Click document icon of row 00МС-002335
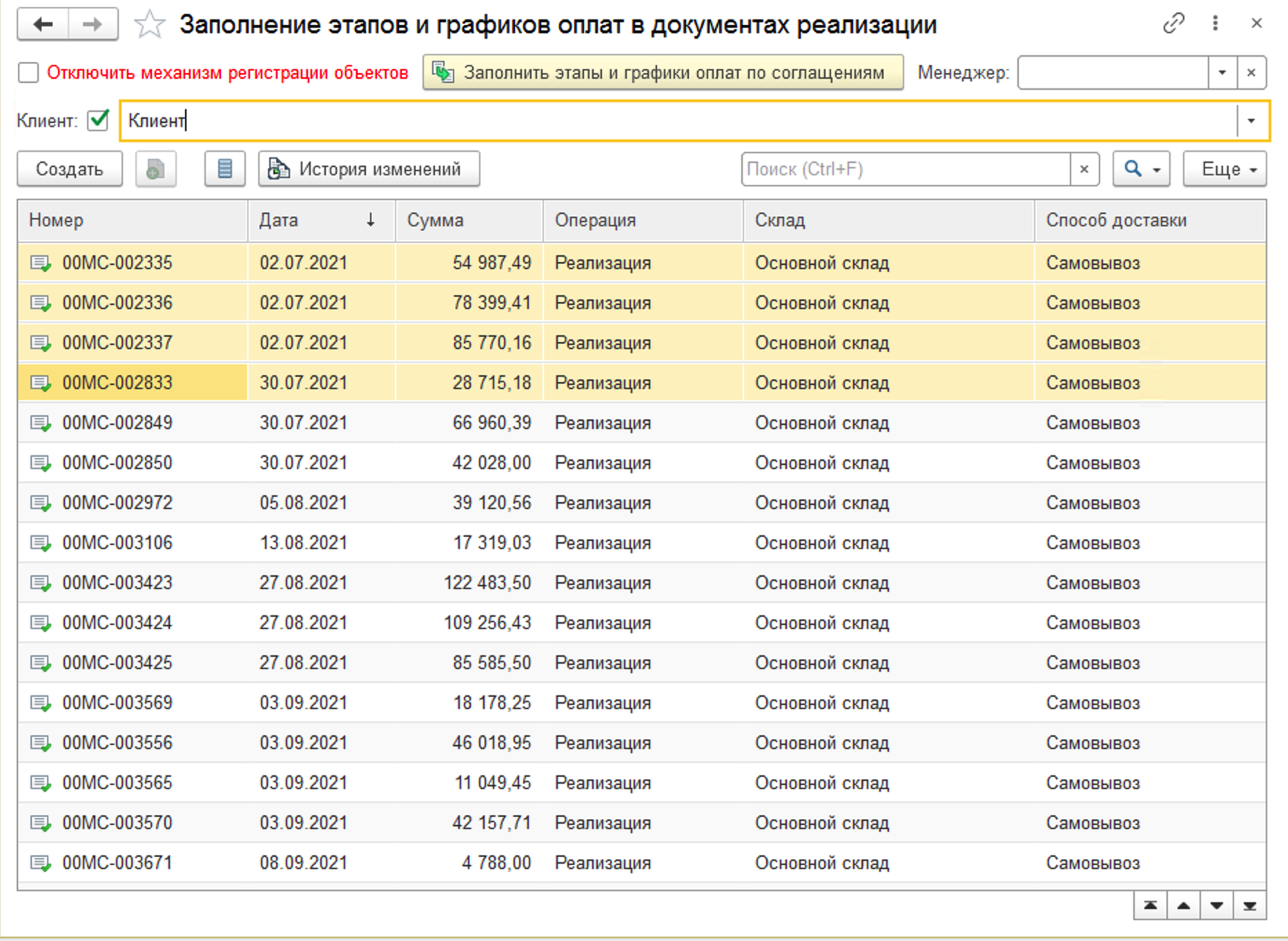The height and width of the screenshot is (941, 1288). click(41, 263)
